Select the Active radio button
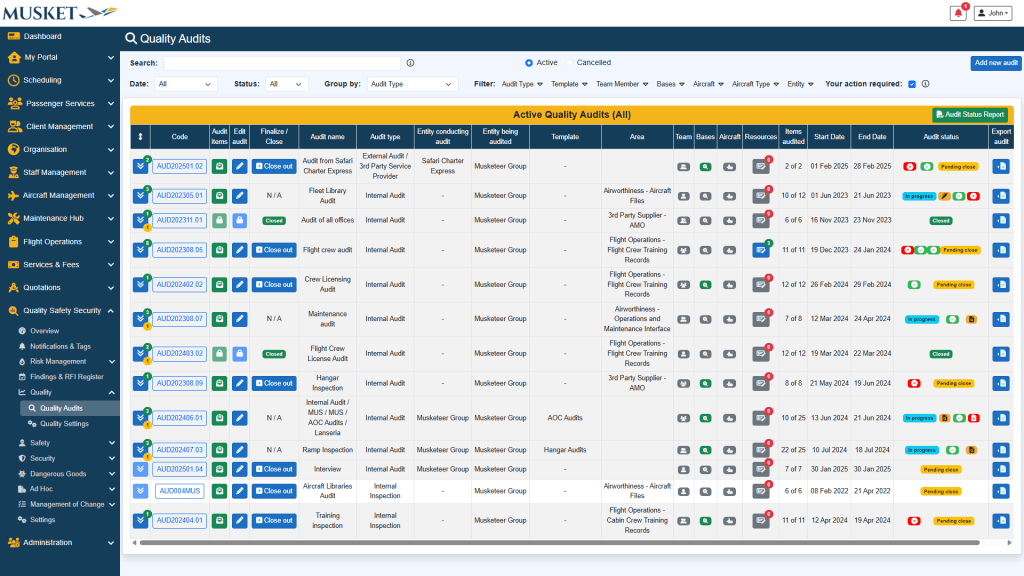 529,63
